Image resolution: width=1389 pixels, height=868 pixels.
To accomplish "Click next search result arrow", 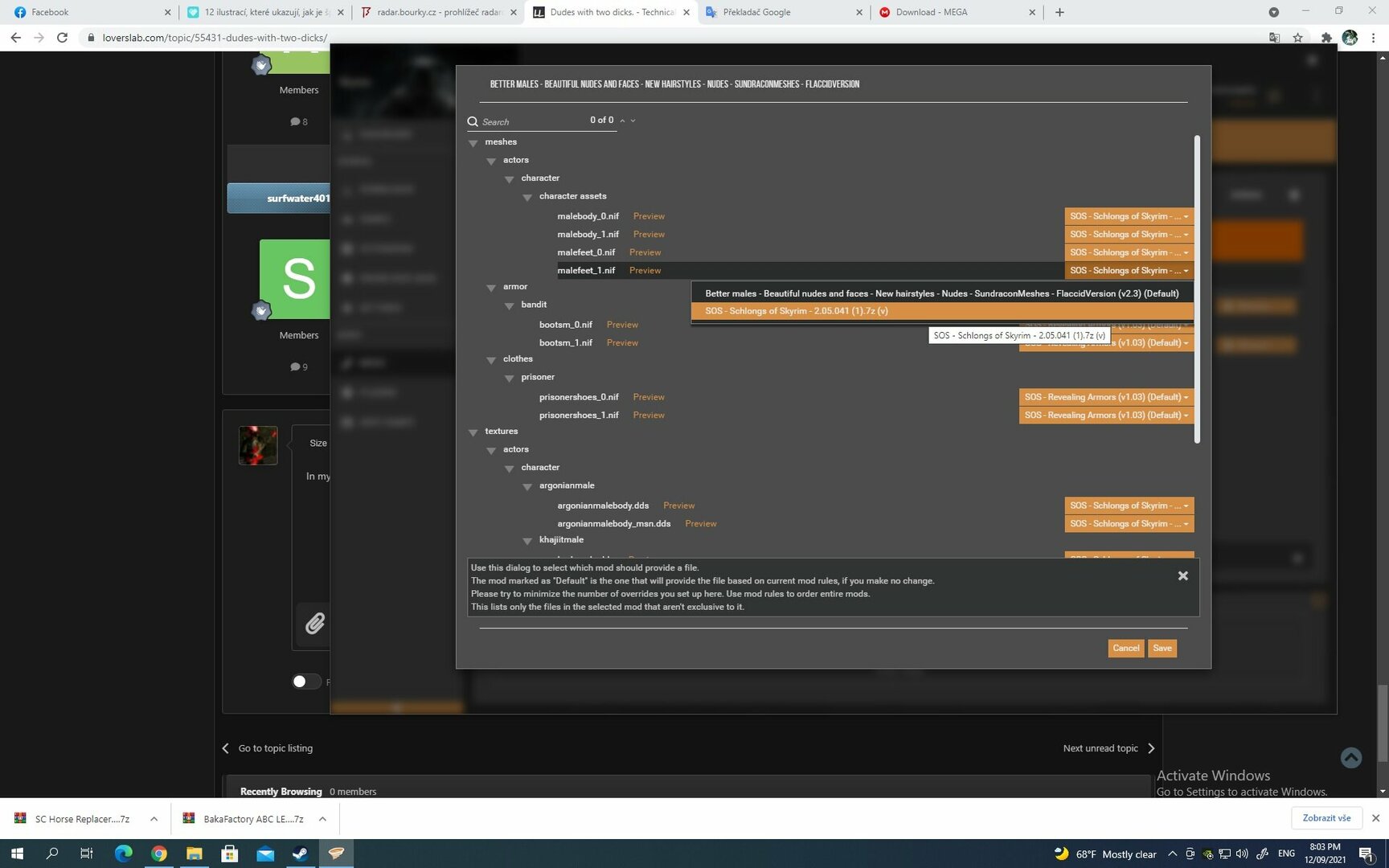I will 633,121.
